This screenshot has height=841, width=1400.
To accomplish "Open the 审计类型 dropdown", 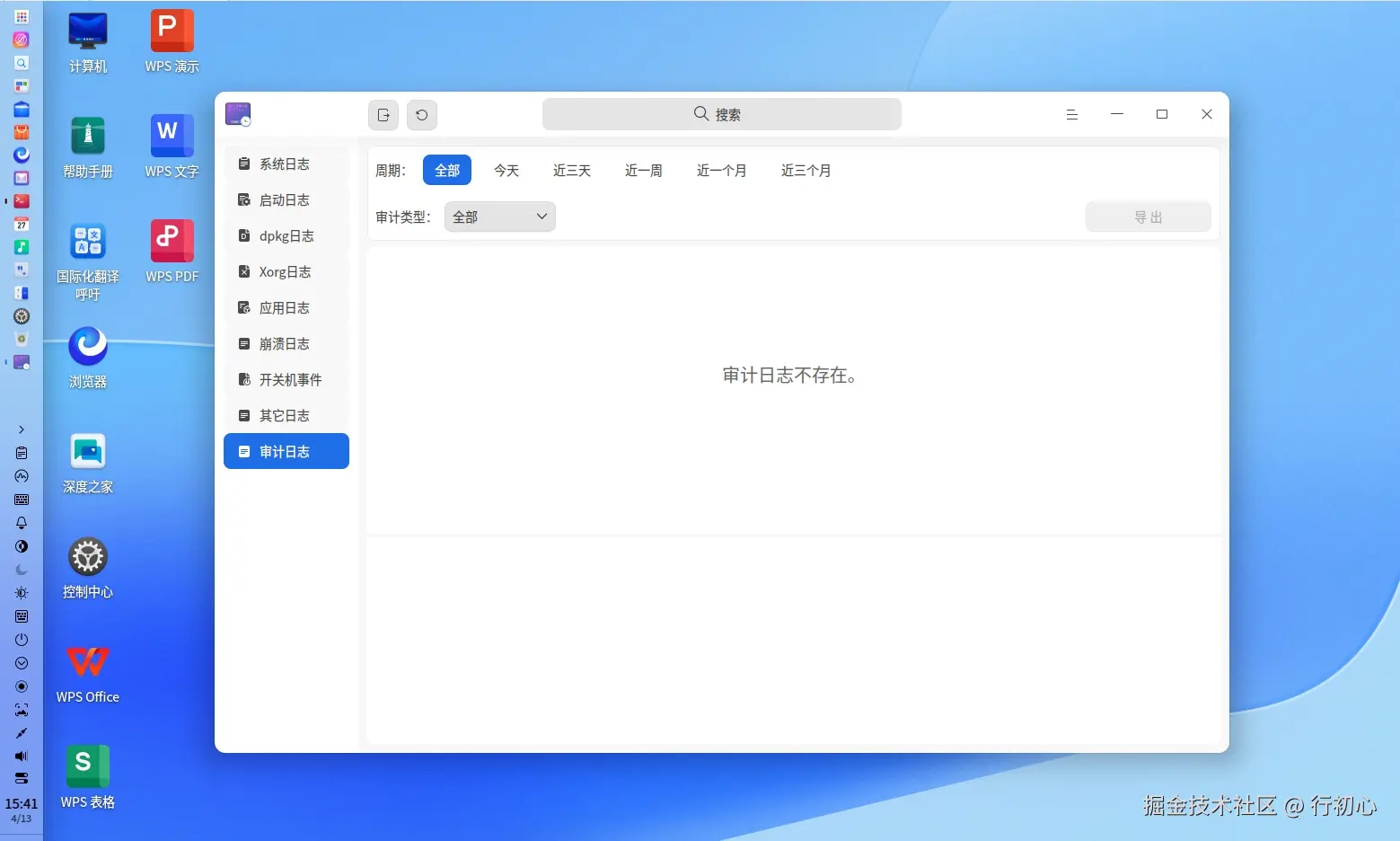I will [x=499, y=216].
